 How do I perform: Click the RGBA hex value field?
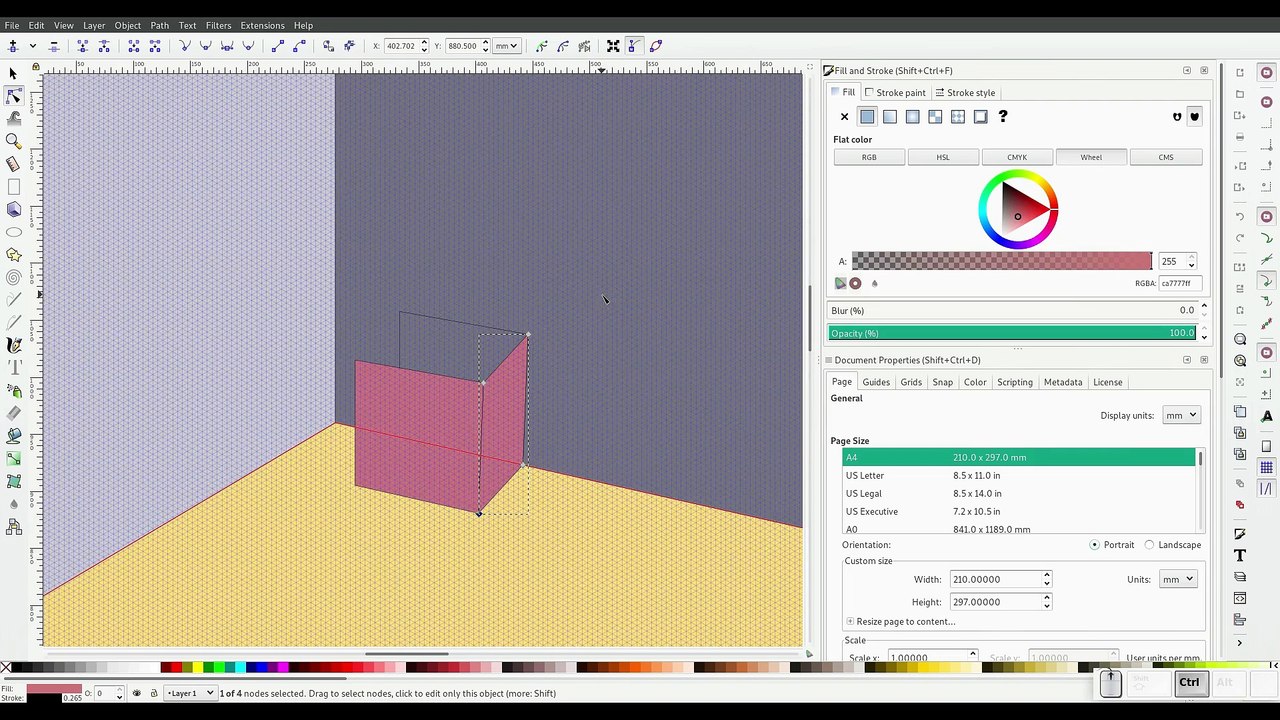coord(1178,283)
